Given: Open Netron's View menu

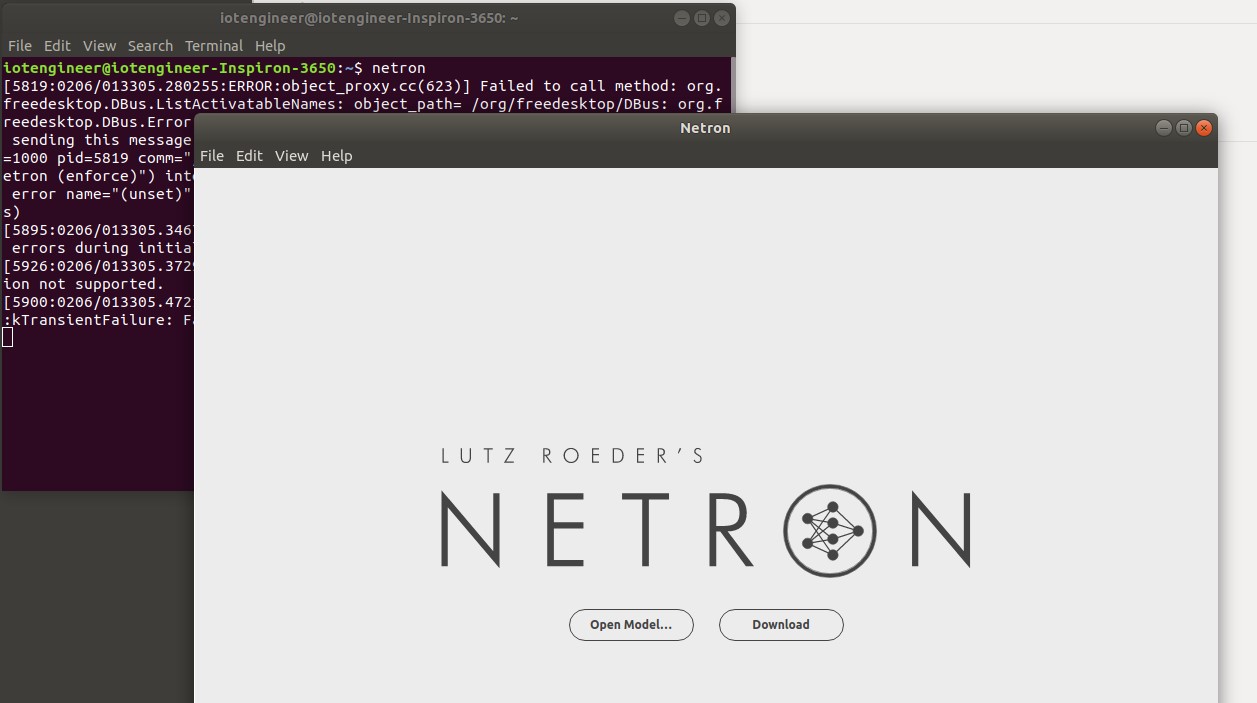Looking at the screenshot, I should 291,156.
